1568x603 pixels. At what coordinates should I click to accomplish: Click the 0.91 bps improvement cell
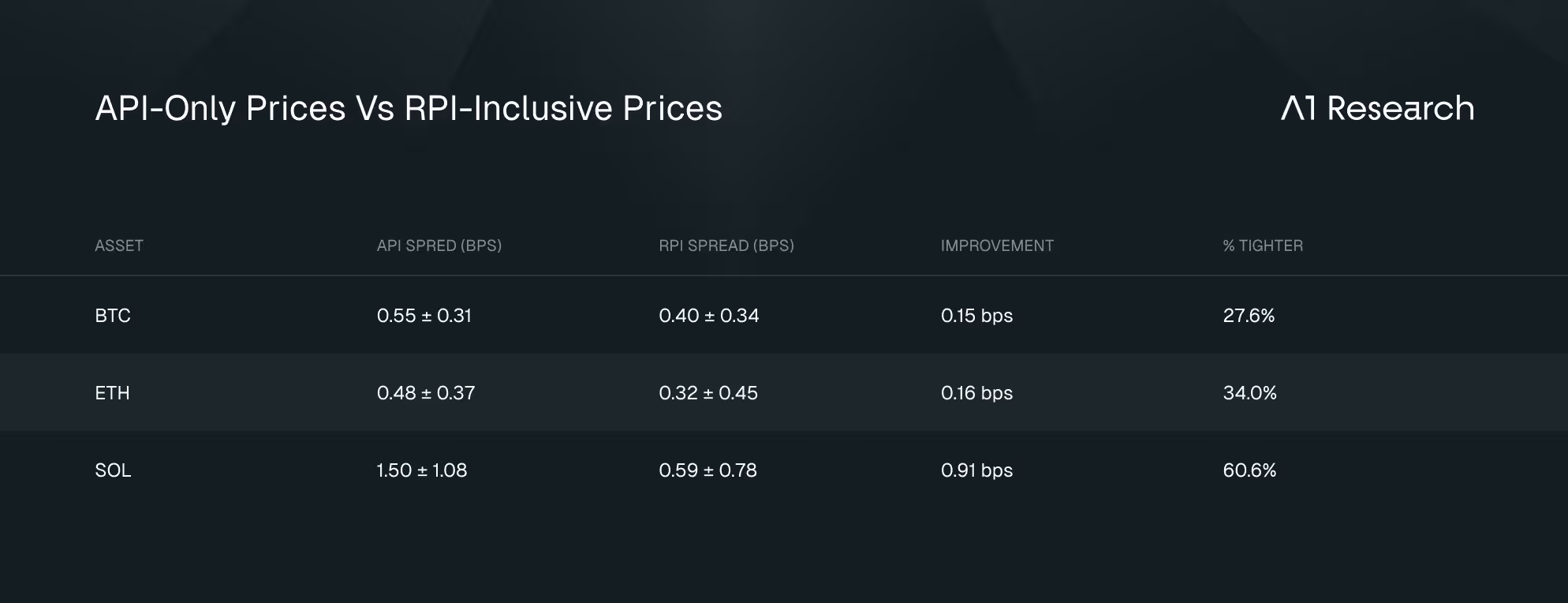tap(976, 470)
